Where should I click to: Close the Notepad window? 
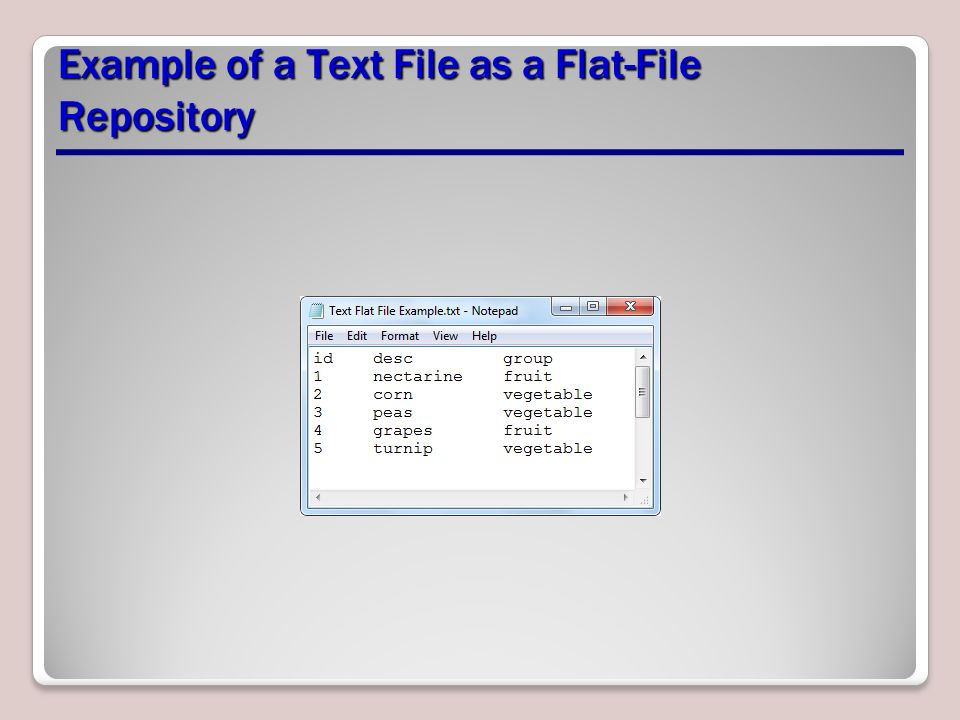point(630,306)
